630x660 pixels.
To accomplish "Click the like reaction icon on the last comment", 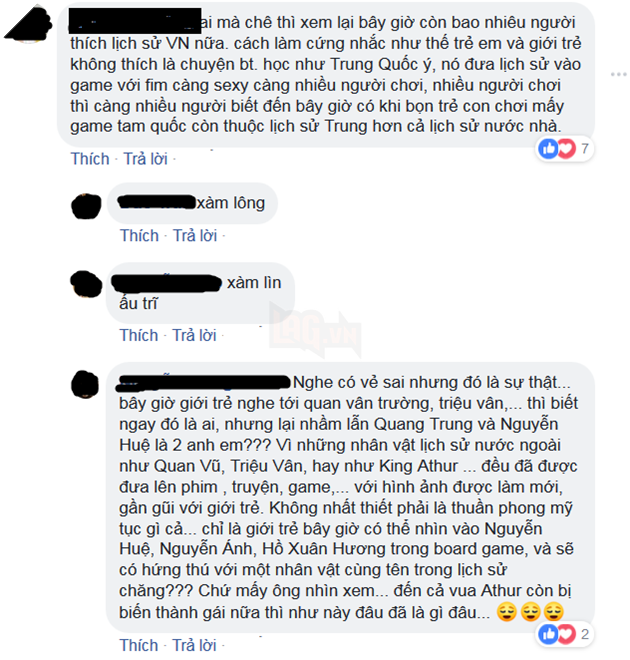I will point(548,634).
